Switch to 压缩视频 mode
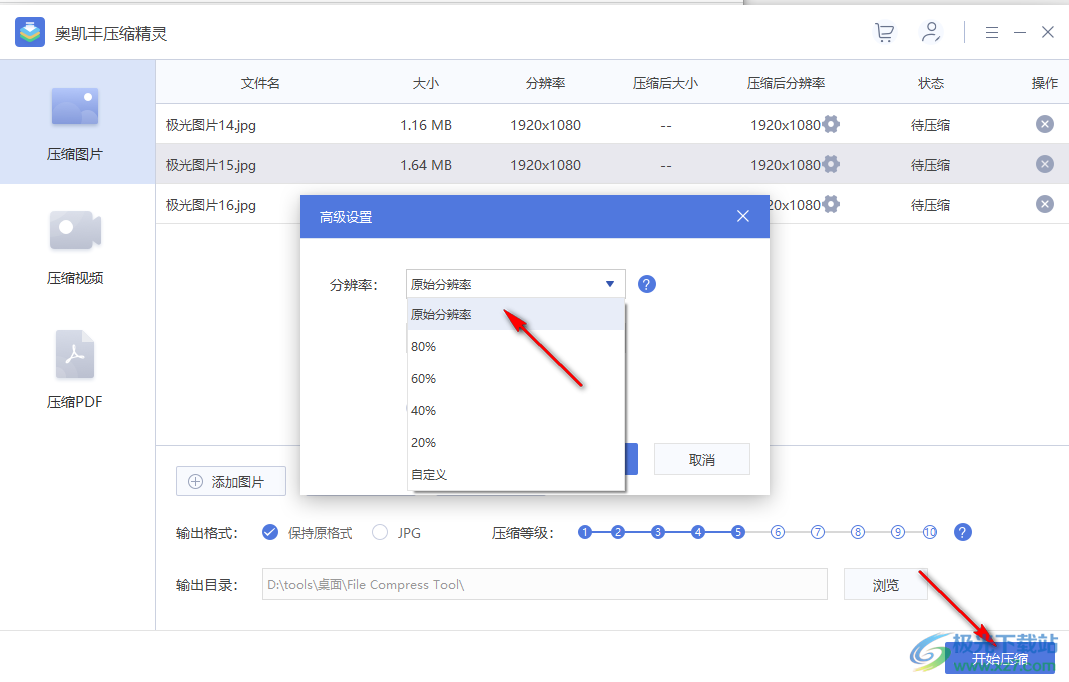This screenshot has width=1069, height=682. coord(75,247)
